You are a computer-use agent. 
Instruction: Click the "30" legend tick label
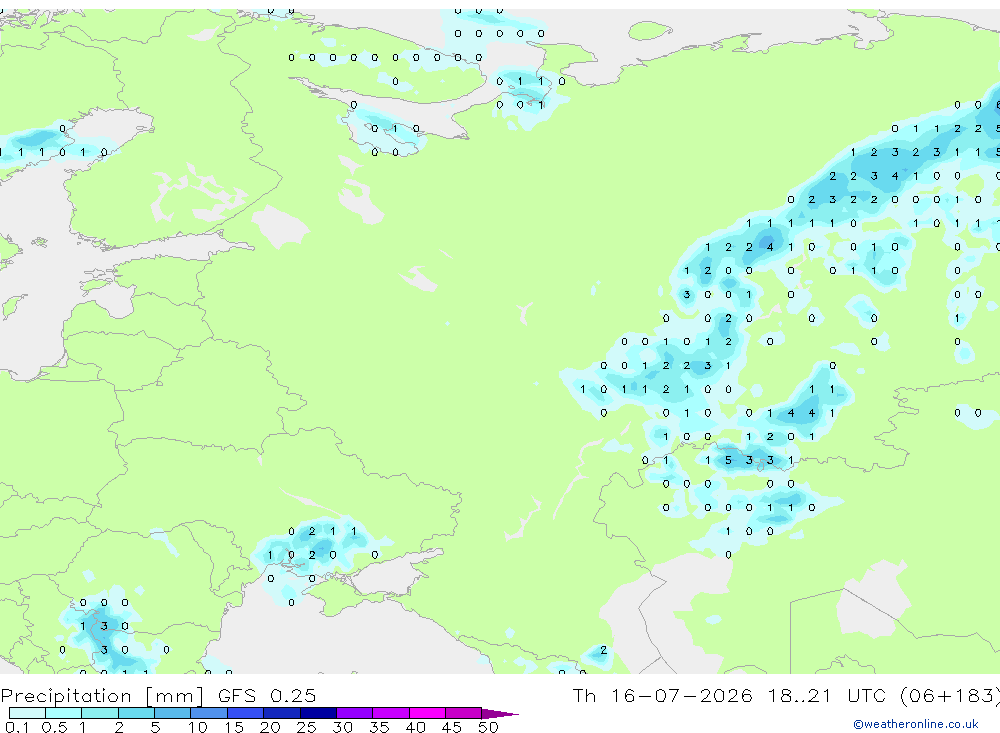[x=342, y=727]
